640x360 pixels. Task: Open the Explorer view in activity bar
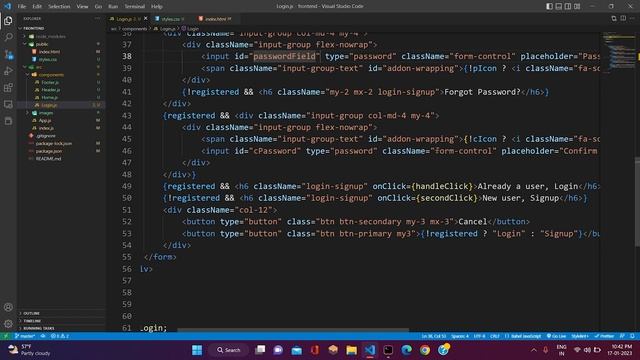[x=8, y=20]
